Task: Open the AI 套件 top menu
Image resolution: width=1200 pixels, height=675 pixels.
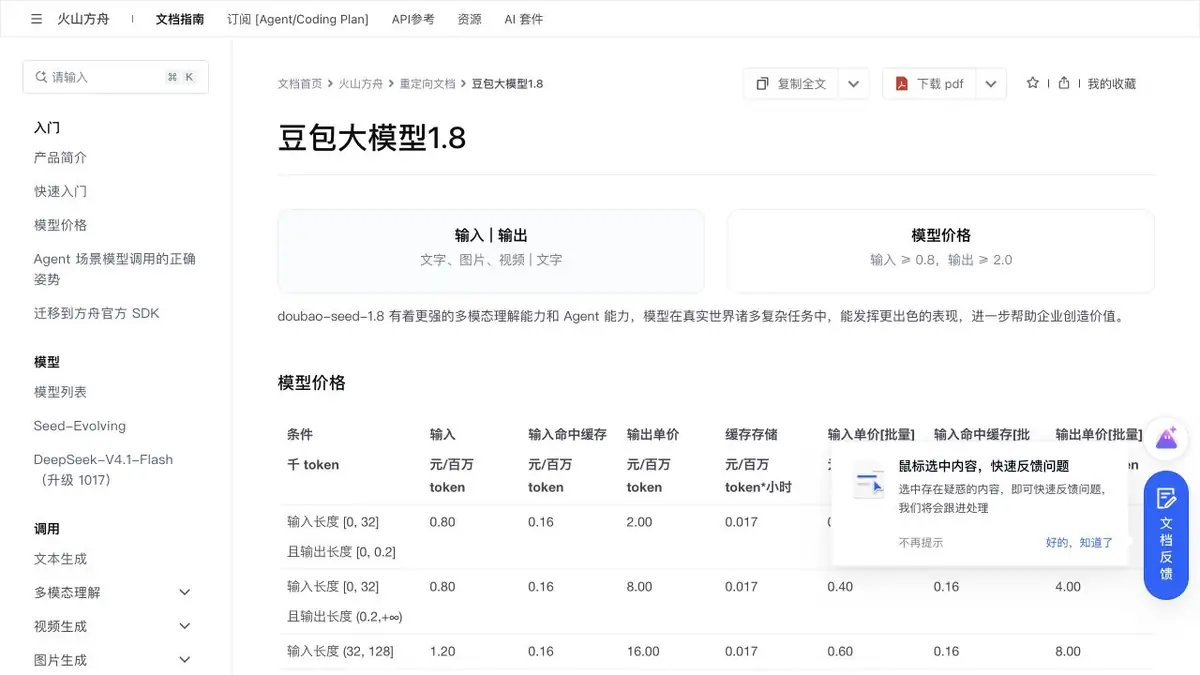Action: (x=524, y=19)
